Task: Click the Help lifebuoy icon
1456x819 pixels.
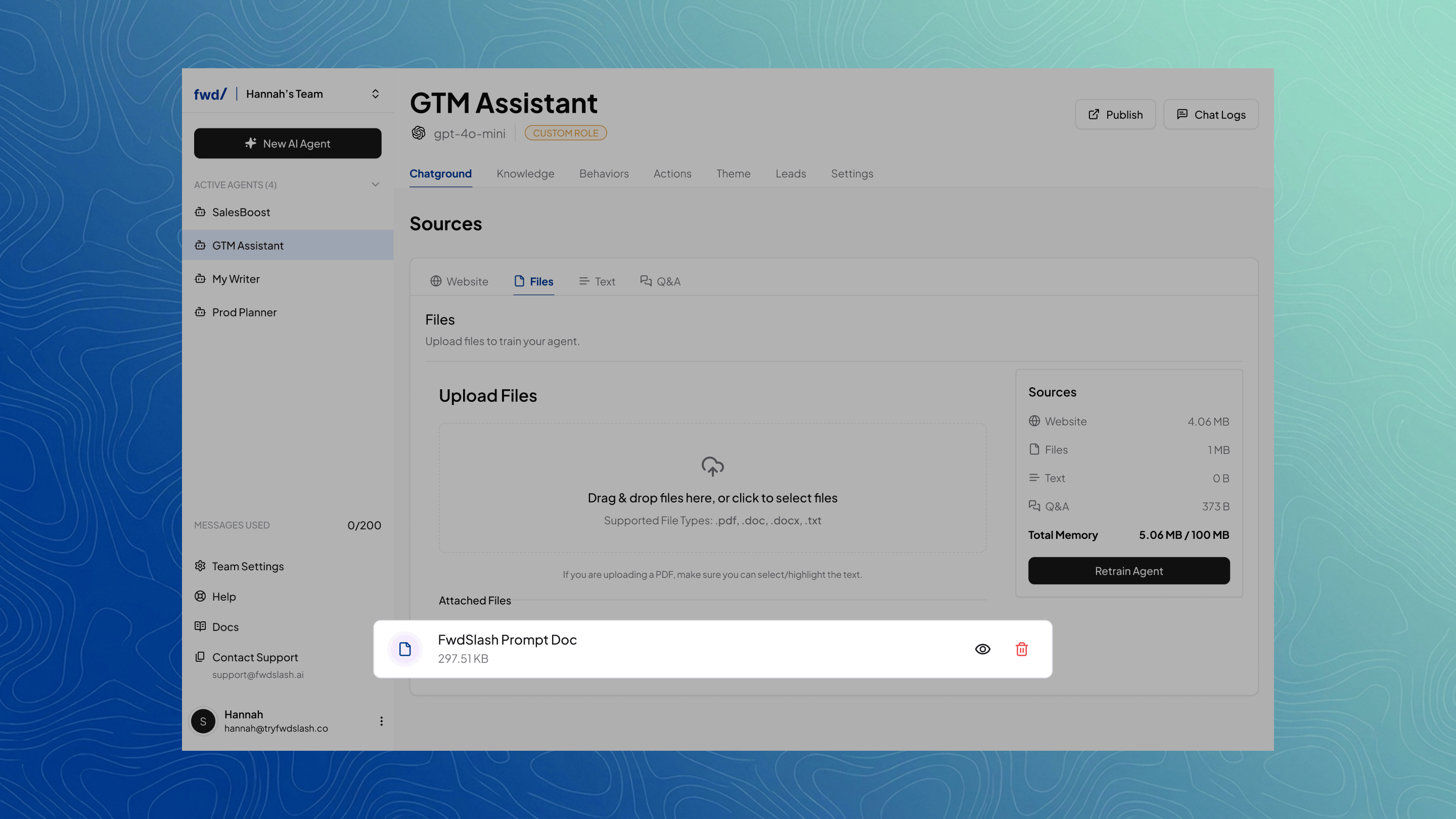Action: pos(200,597)
